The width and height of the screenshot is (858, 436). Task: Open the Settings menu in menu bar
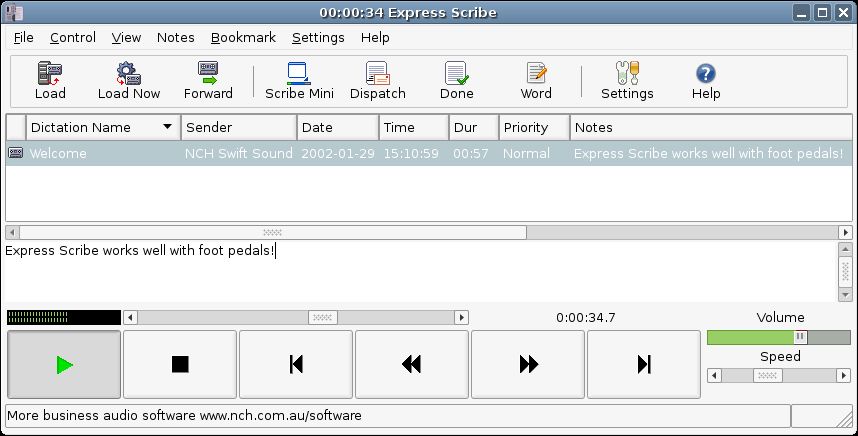[x=318, y=38]
